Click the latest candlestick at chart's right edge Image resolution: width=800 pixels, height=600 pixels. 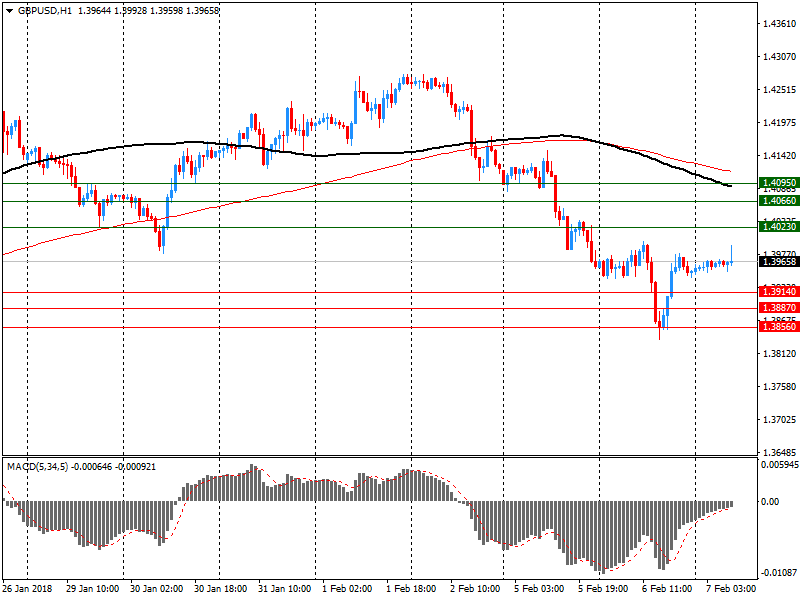click(x=733, y=262)
